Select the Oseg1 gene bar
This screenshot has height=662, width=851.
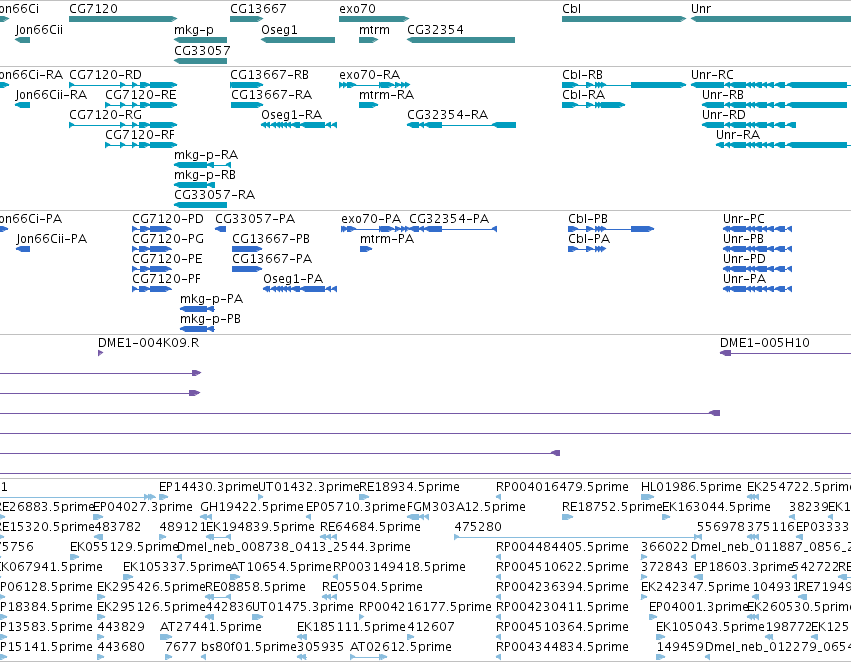298,40
